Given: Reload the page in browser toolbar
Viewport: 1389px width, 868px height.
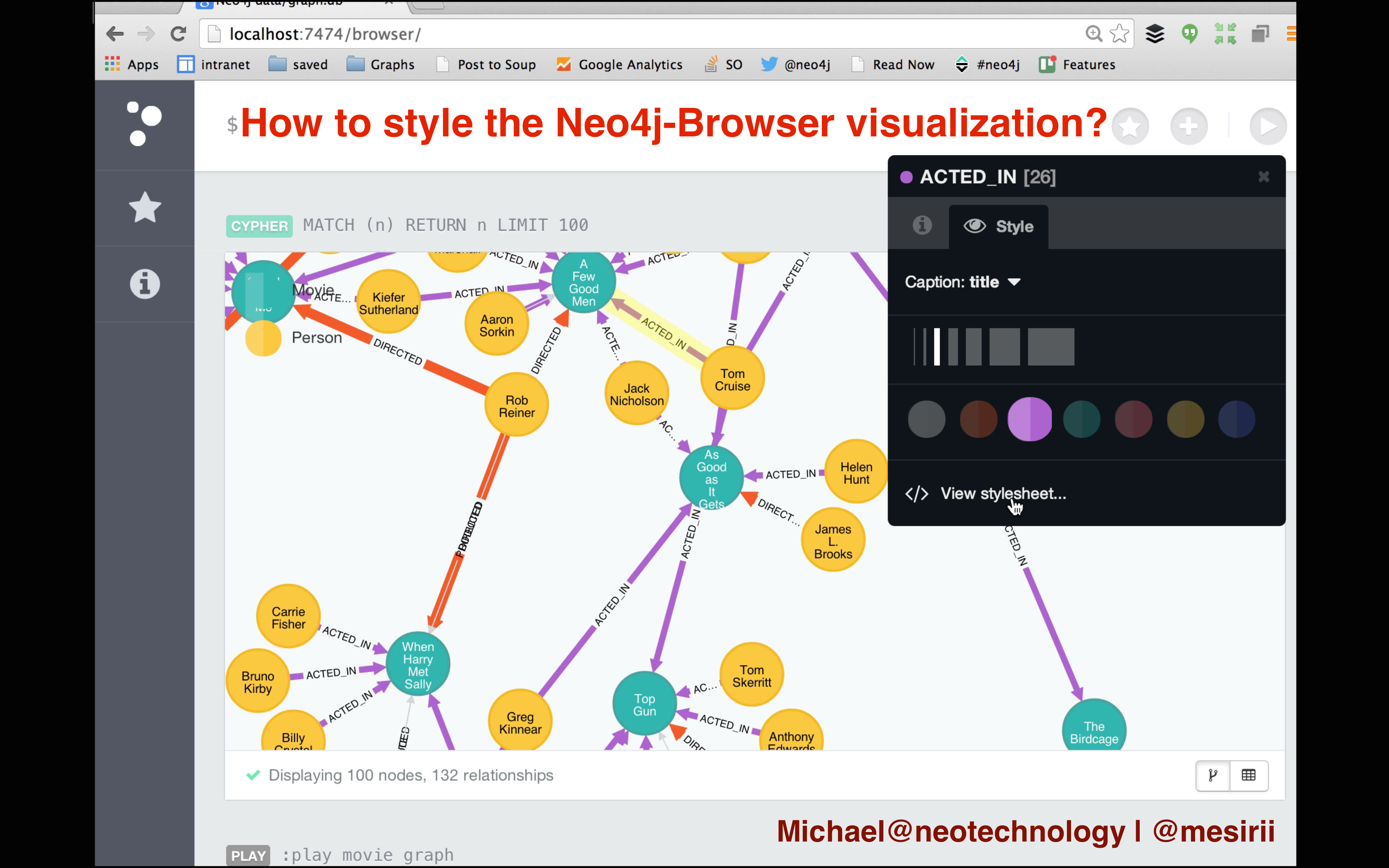Looking at the screenshot, I should click(x=178, y=34).
